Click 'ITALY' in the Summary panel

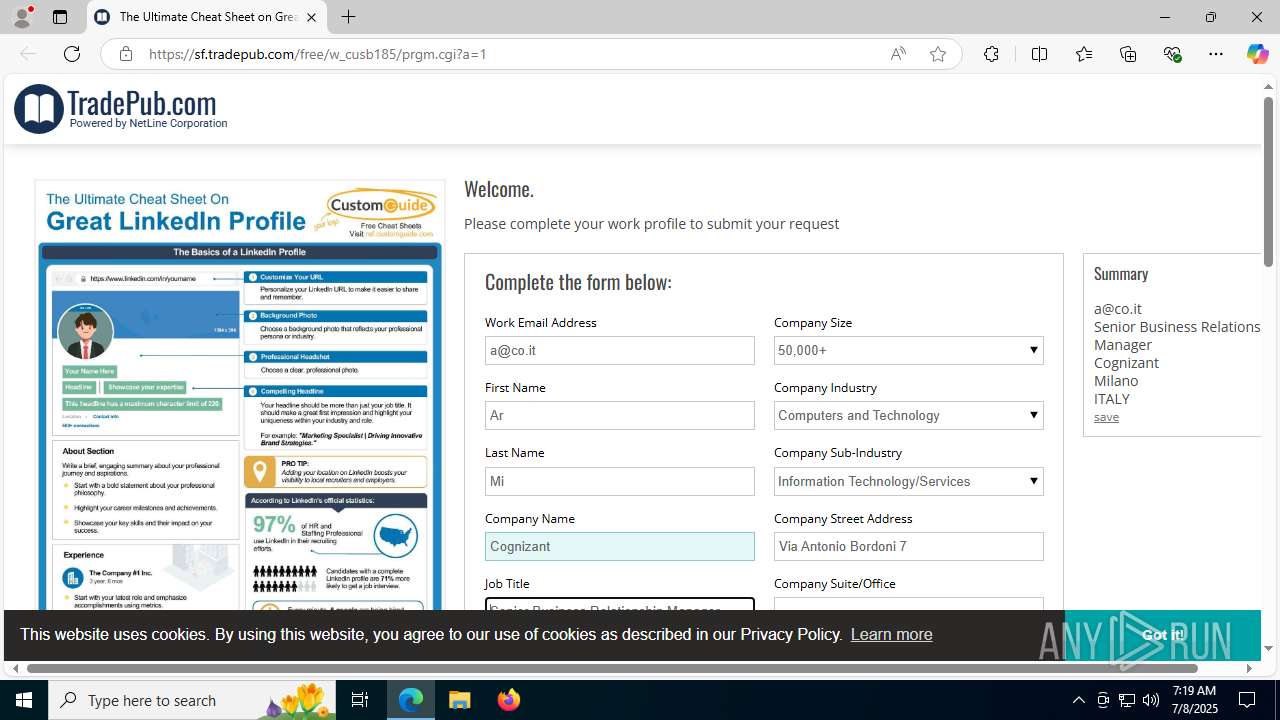click(x=1112, y=399)
